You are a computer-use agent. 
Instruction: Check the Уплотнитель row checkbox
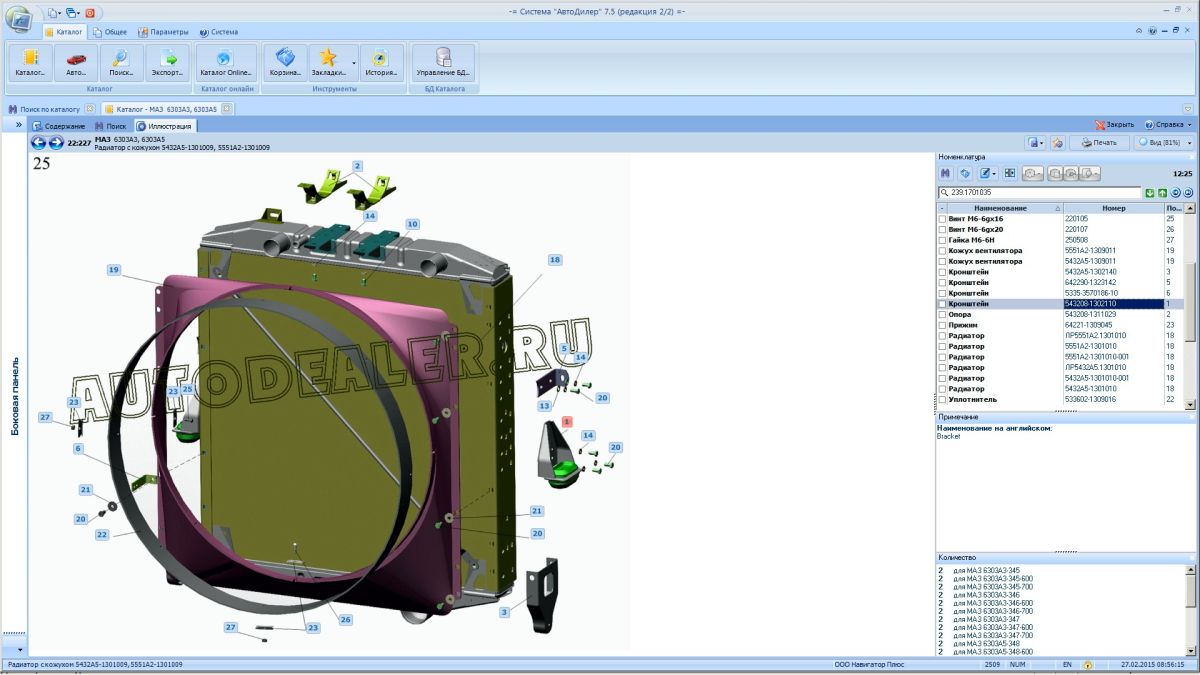(942, 399)
